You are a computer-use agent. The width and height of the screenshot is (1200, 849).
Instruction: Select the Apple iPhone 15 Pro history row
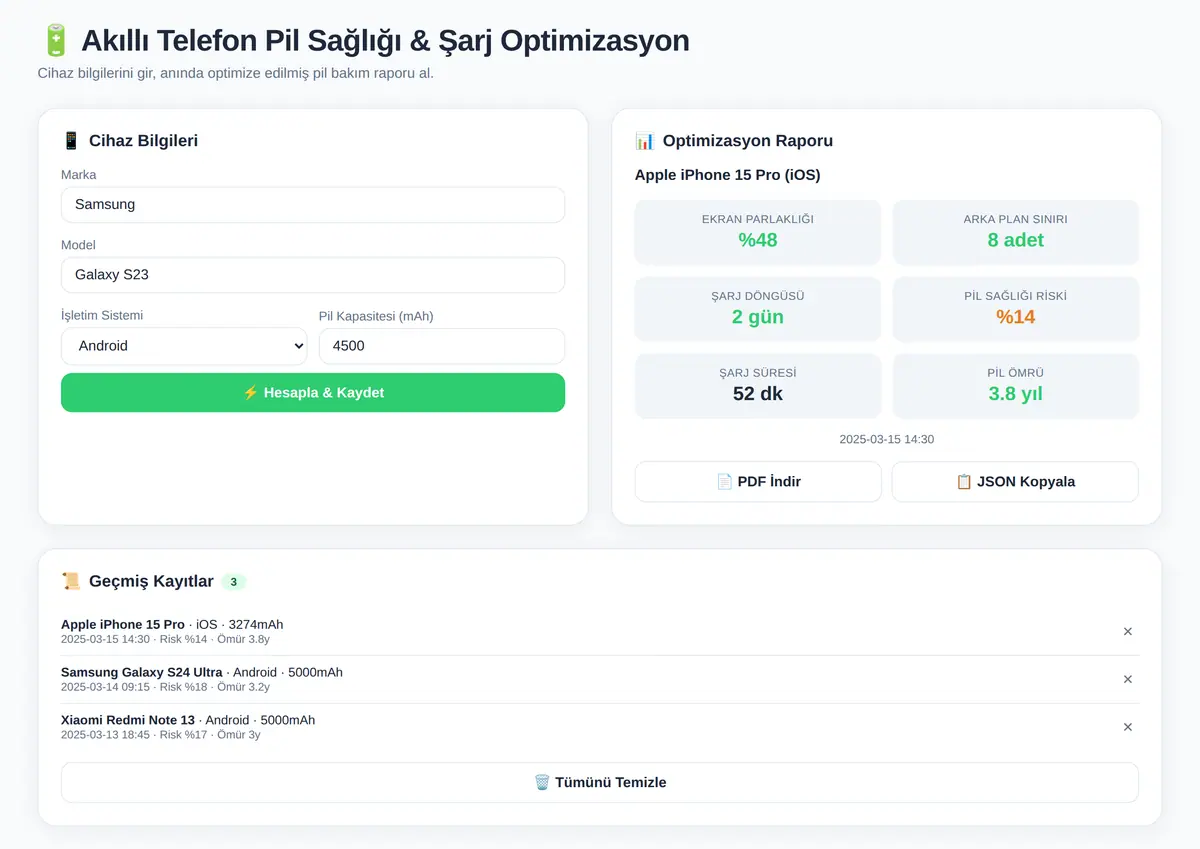pos(600,632)
